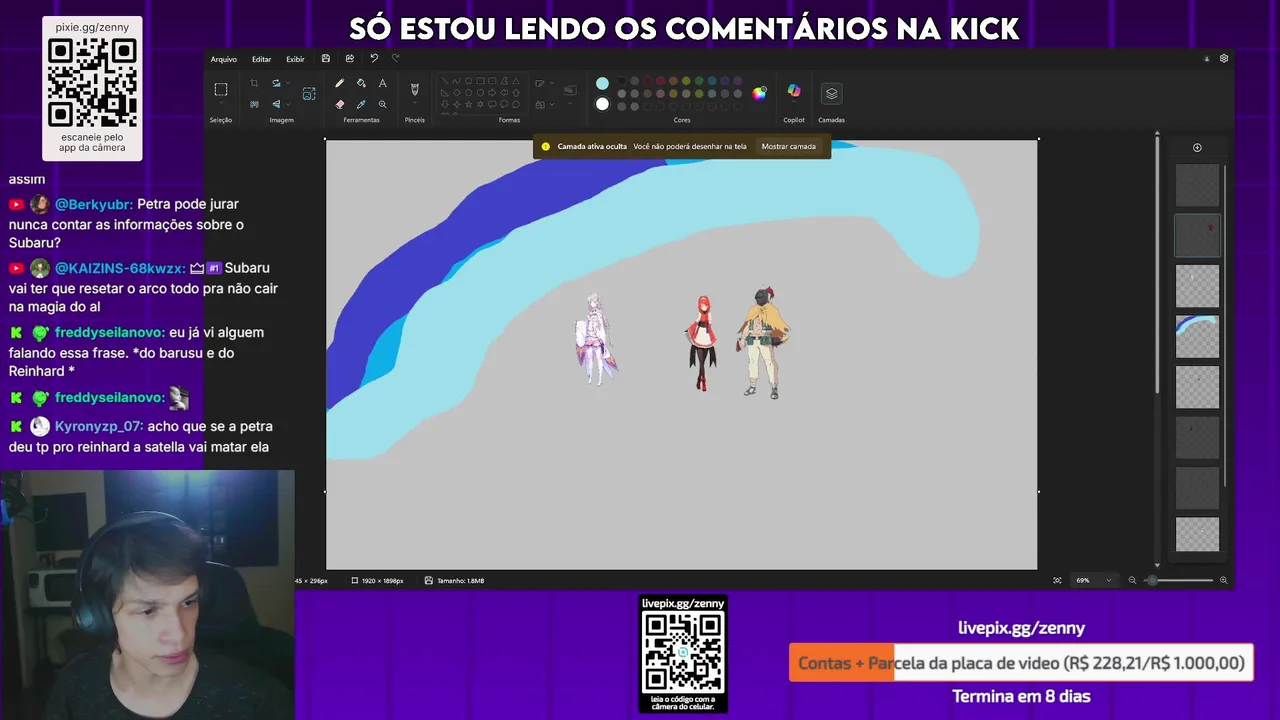Toggle the Camadas layers panel
Screen dimensions: 1280x720
831,93
